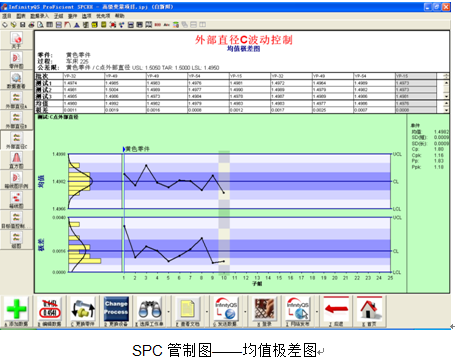Click the house 首页 home button
Viewport: 455px width, 362px height.
tap(370, 312)
